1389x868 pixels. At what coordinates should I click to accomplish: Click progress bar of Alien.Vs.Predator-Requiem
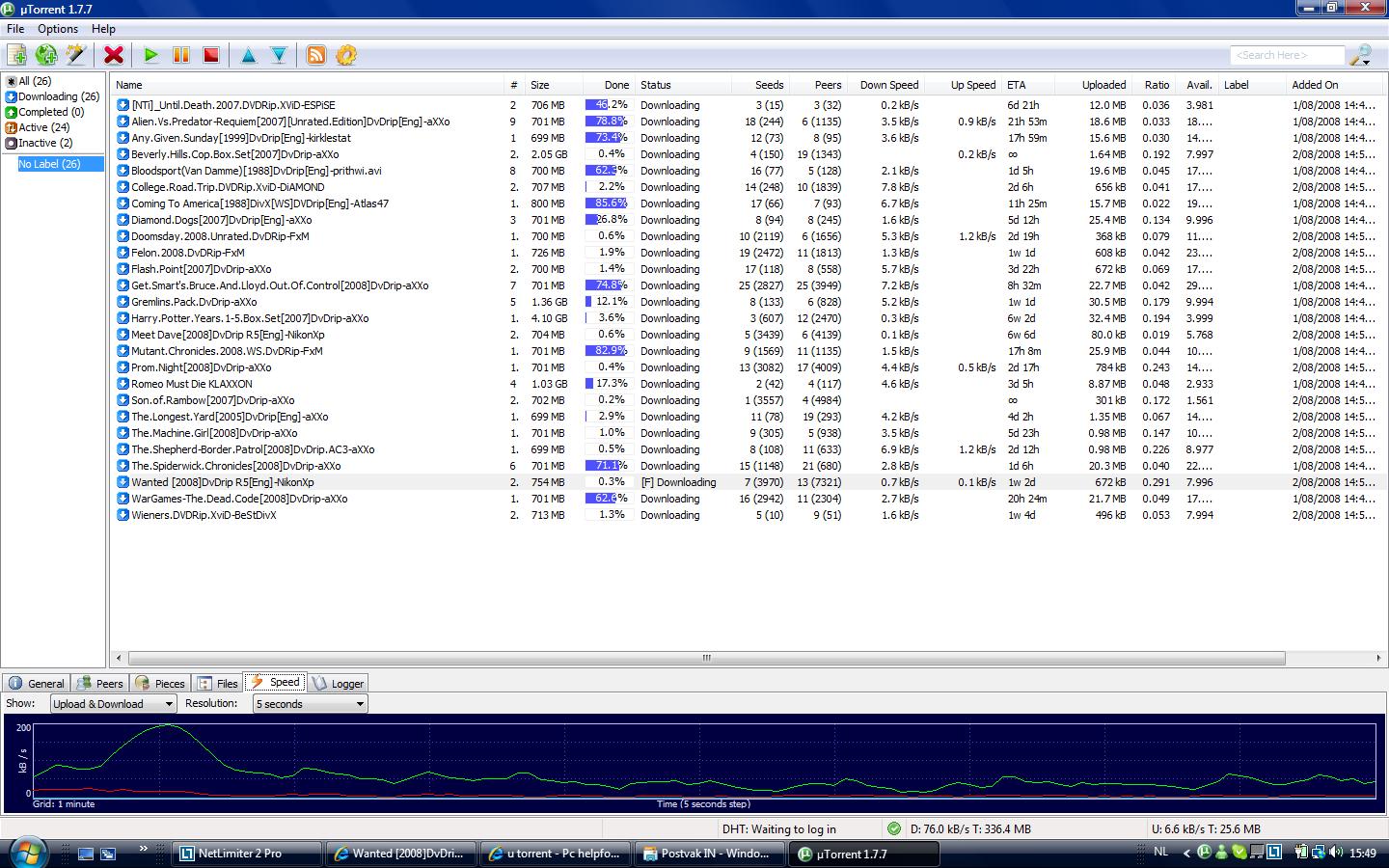click(607, 122)
